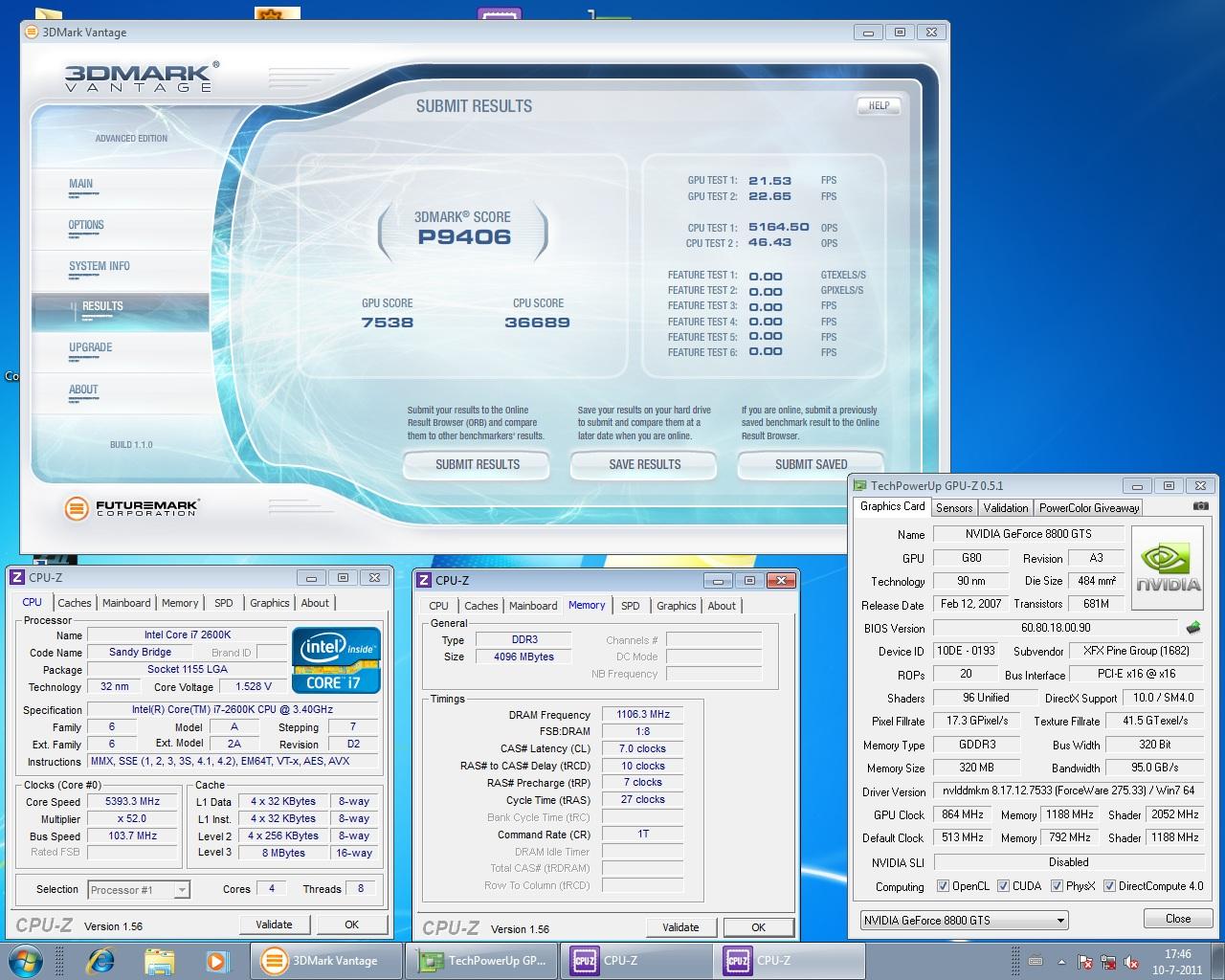Viewport: 1225px width, 980px height.
Task: Switch to CPU tab in CPU-Z Memory window
Action: [x=439, y=606]
